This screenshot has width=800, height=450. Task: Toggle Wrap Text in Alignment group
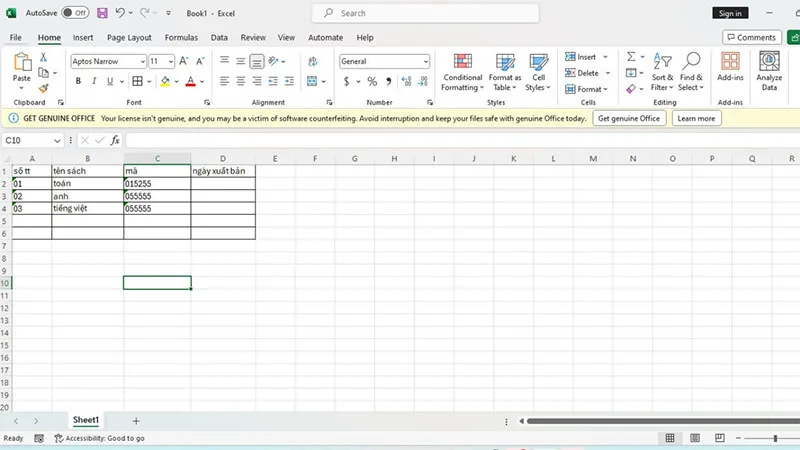[313, 61]
